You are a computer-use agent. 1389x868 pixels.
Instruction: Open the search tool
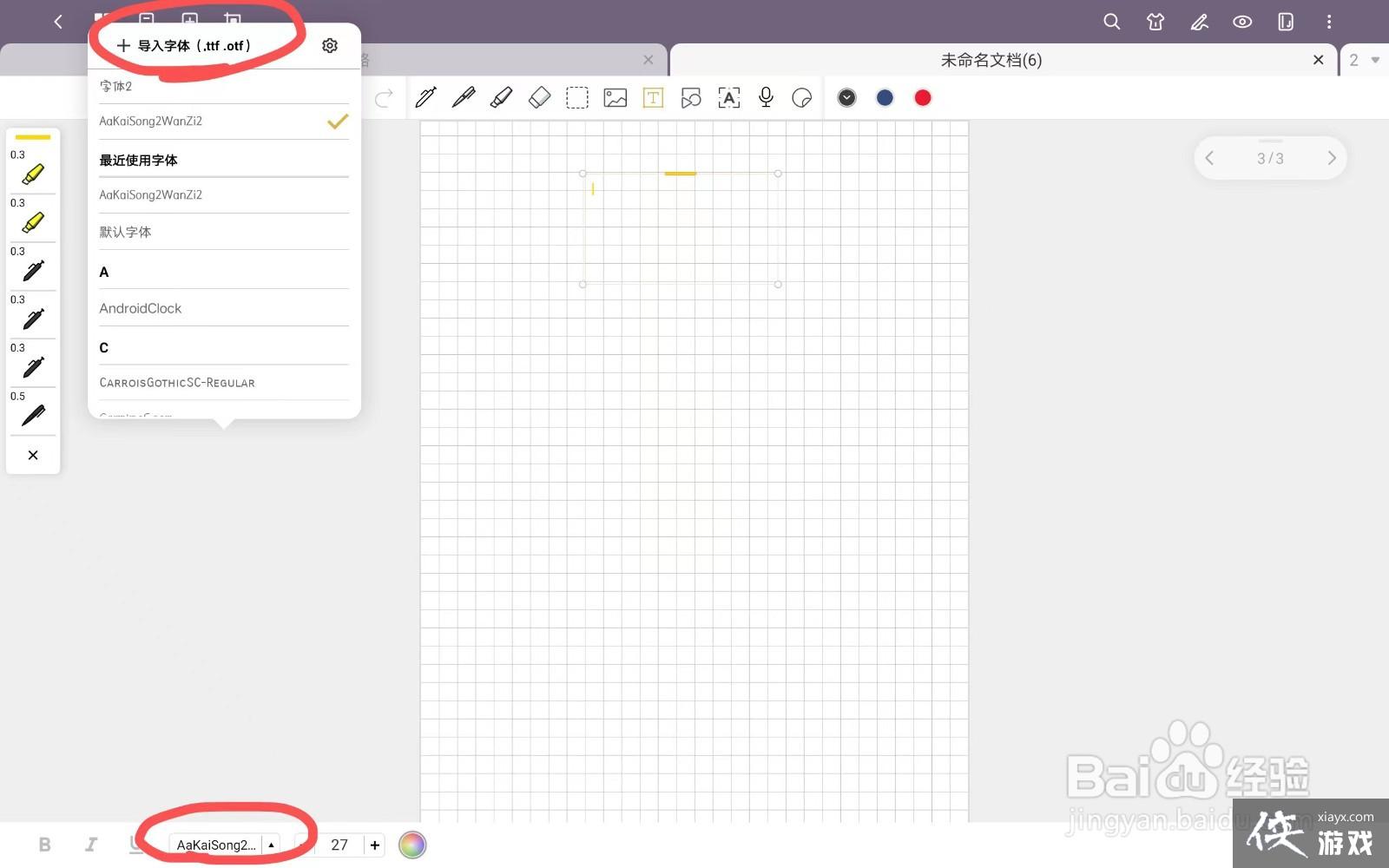coord(1111,22)
